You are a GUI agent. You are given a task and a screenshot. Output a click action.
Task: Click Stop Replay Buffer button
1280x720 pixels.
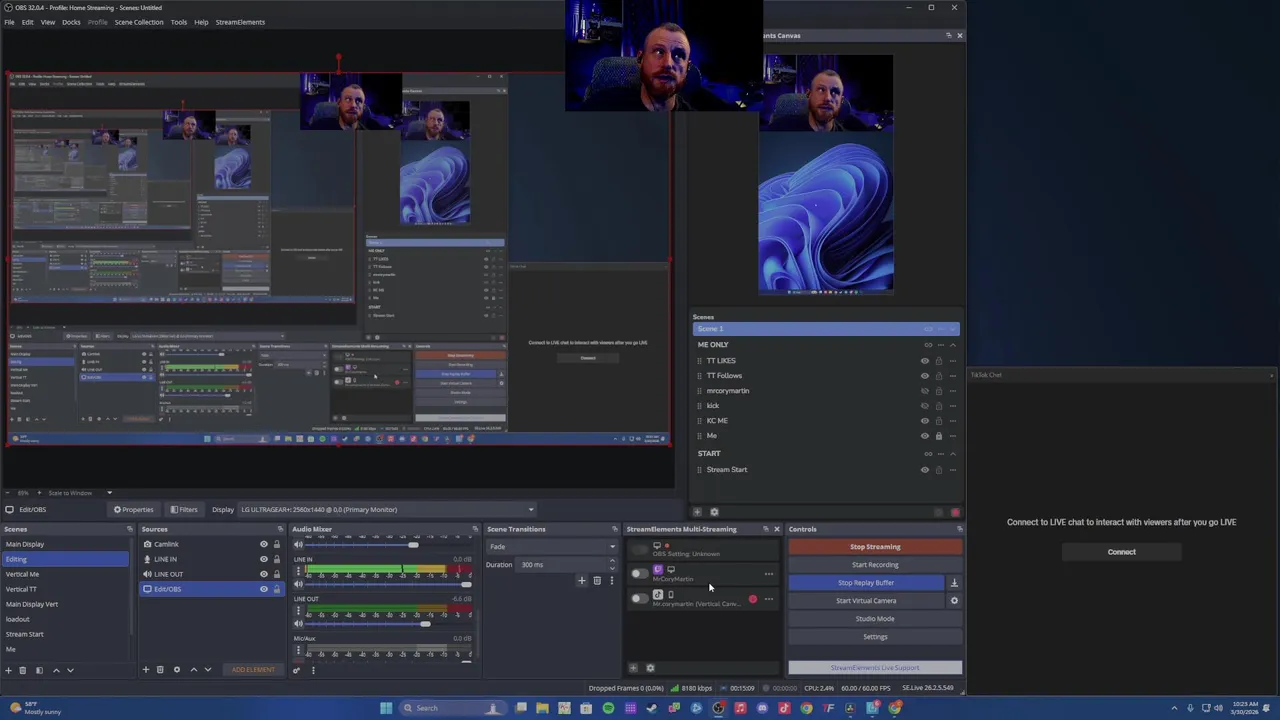point(866,583)
